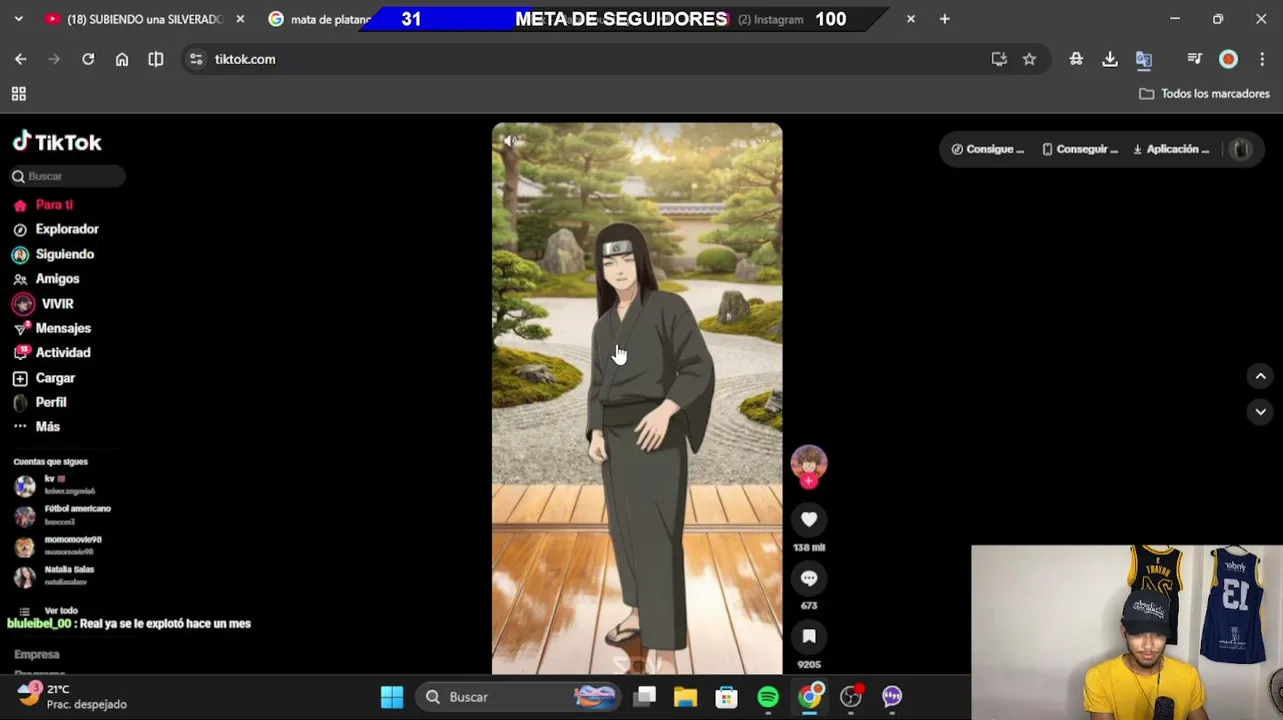Mute the video with the speaker icon

pyautogui.click(x=509, y=141)
